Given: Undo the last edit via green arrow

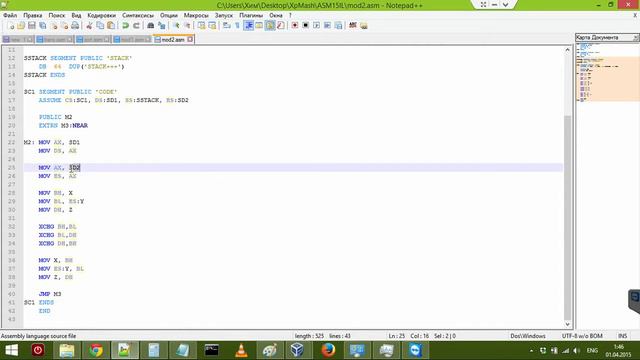Looking at the screenshot, I should pos(126,25).
